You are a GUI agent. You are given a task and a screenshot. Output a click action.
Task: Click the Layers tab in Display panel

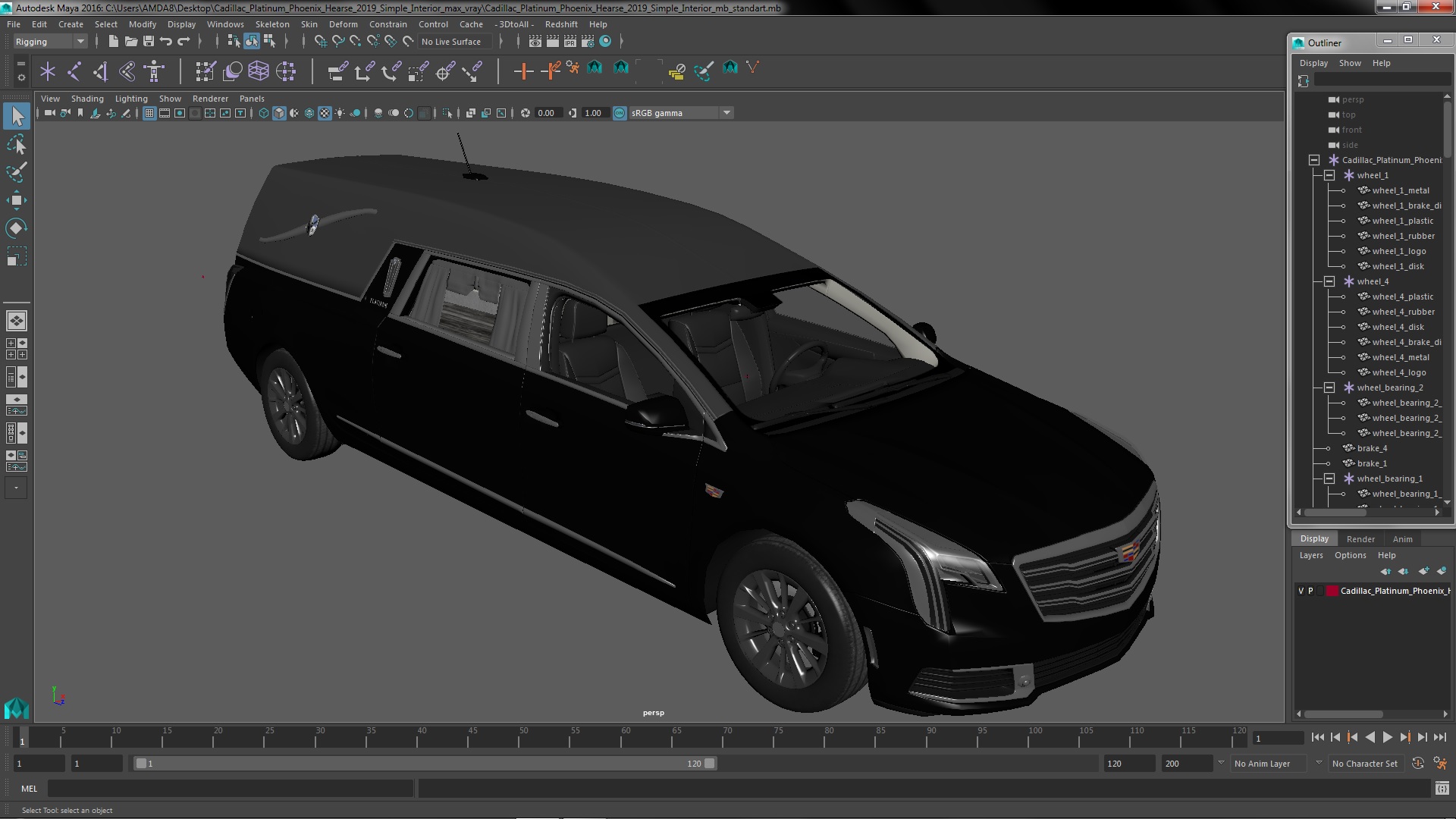1310,555
